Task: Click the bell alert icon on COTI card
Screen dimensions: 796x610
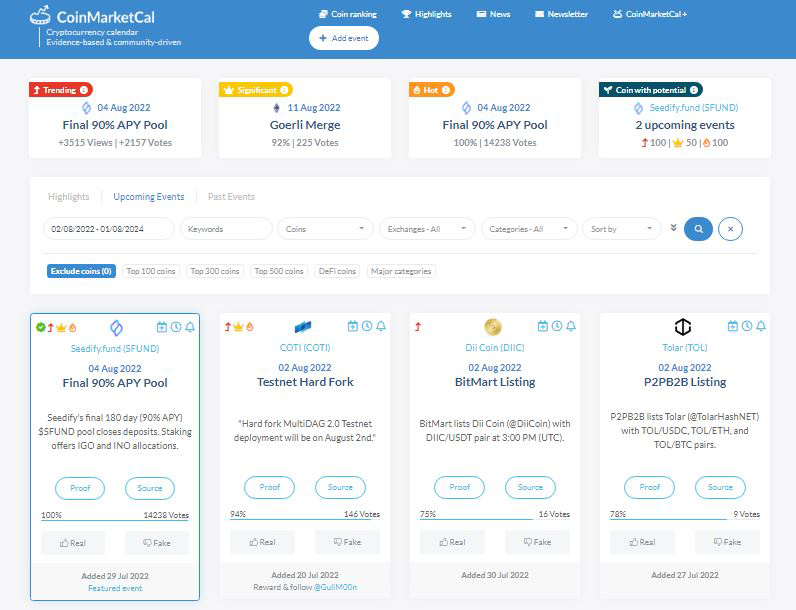Action: pyautogui.click(x=381, y=326)
